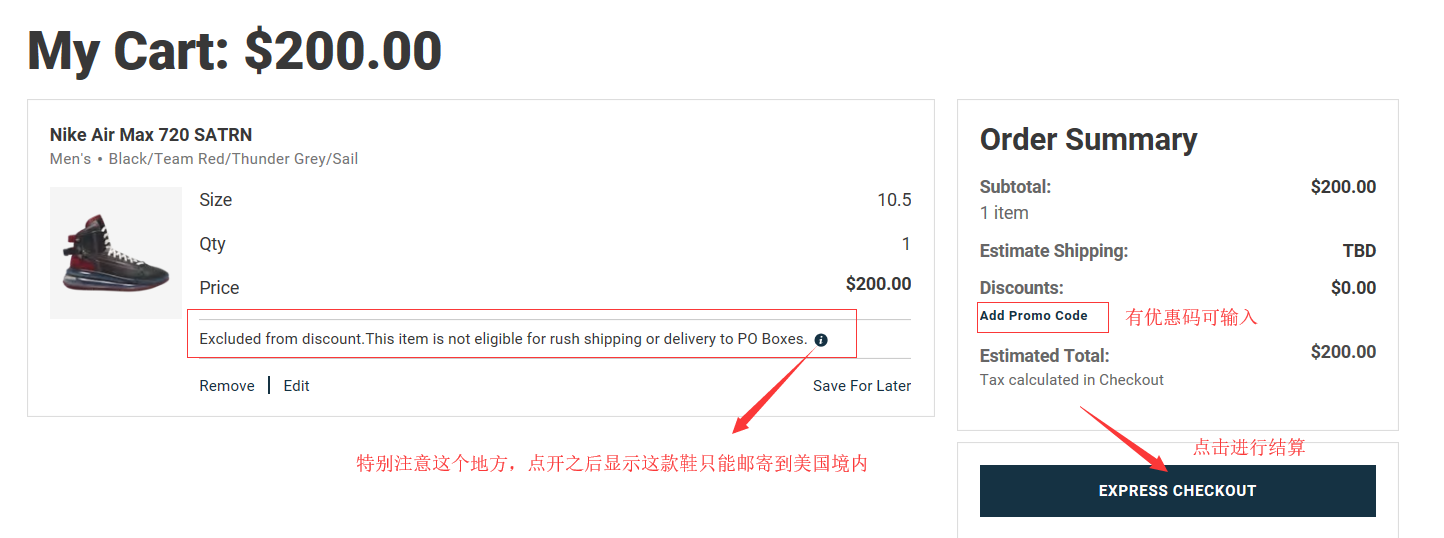Click the 1 item count text
Viewport: 1444px width, 538px height.
point(1004,213)
